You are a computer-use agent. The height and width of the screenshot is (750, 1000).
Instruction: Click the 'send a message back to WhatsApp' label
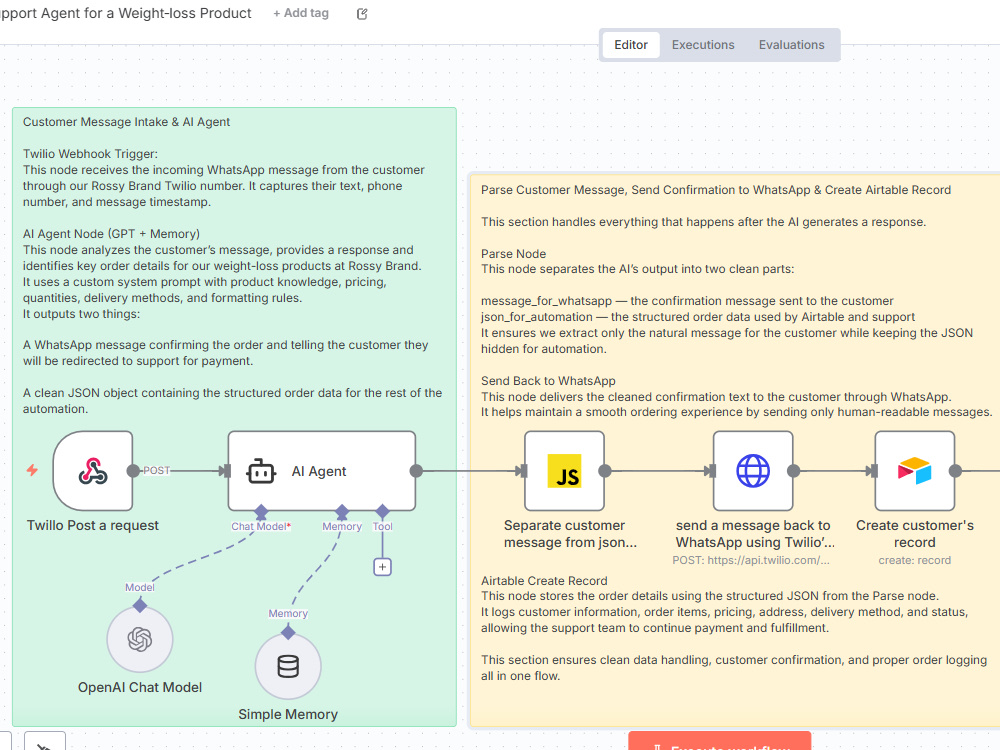pyautogui.click(x=755, y=534)
